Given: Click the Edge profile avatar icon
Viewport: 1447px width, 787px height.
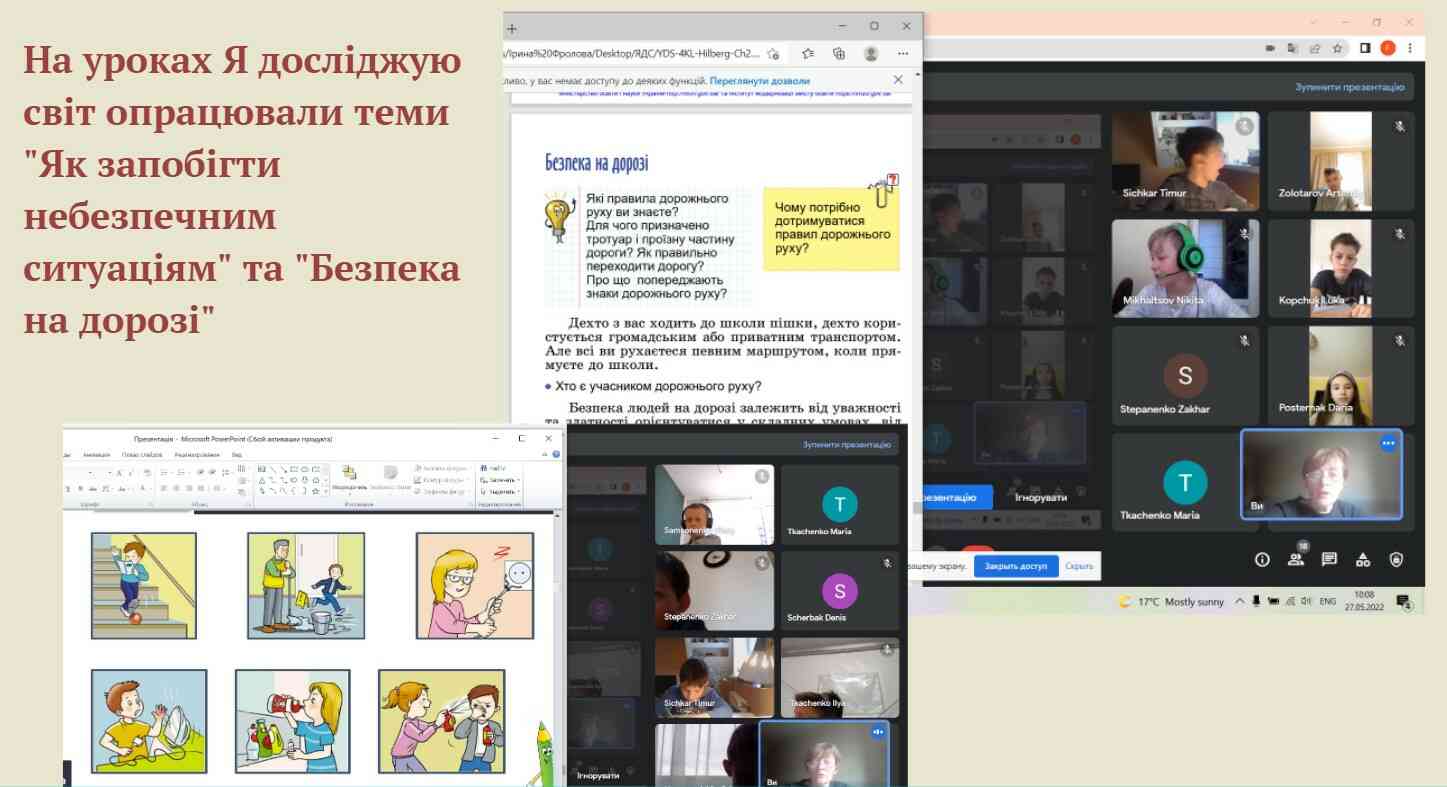Looking at the screenshot, I should (871, 53).
